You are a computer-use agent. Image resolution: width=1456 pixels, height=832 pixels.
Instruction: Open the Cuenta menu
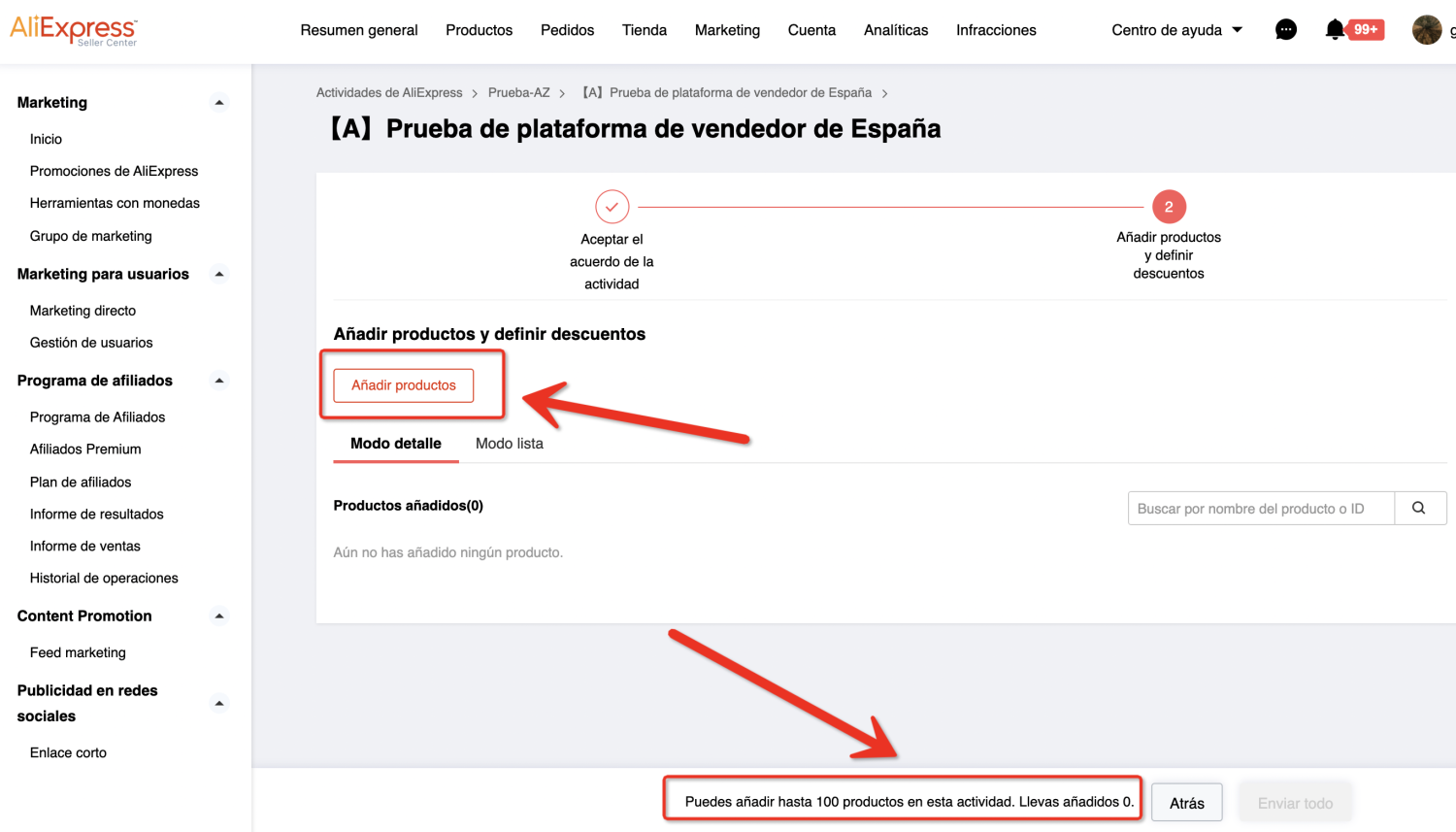[811, 30]
